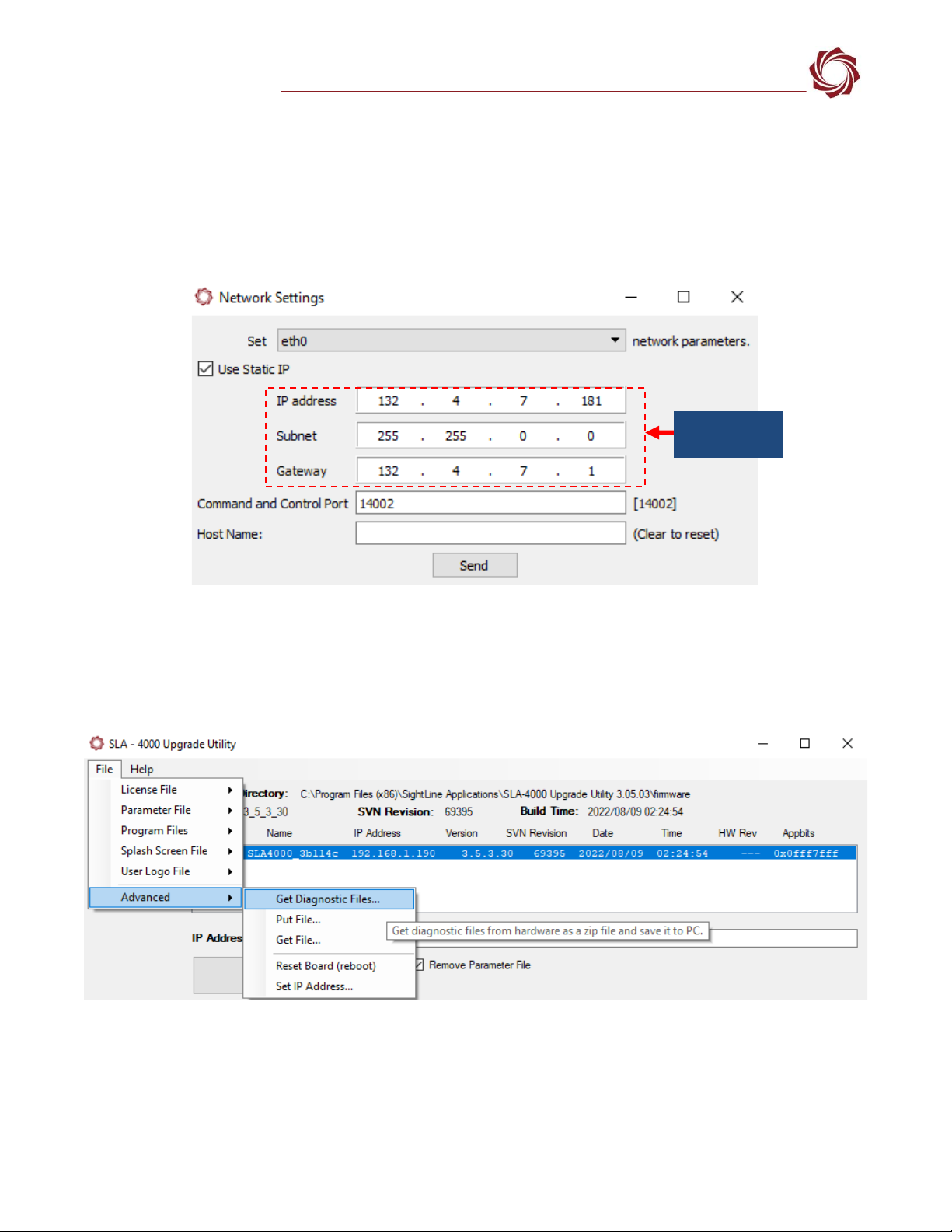Expand the User Logo File submenu

(x=176, y=871)
